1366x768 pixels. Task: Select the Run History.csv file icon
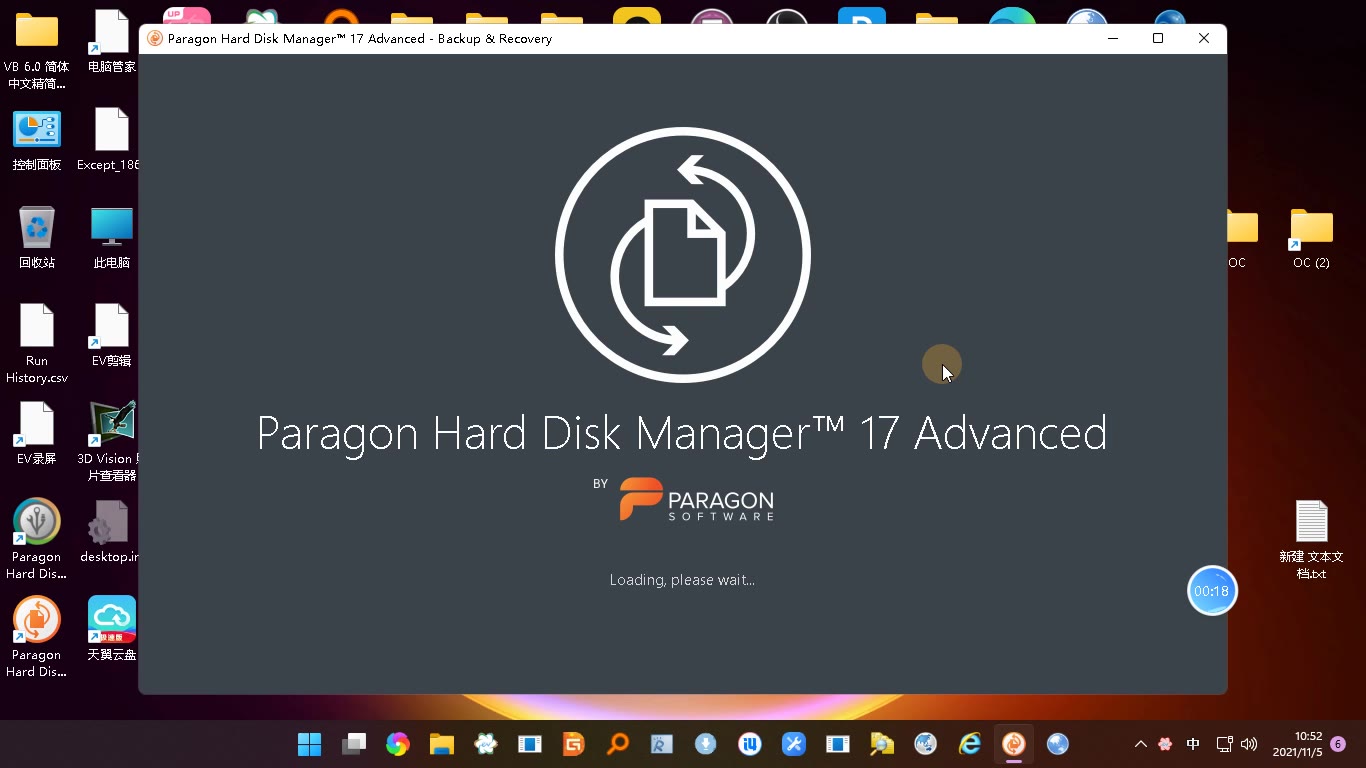coord(37,344)
